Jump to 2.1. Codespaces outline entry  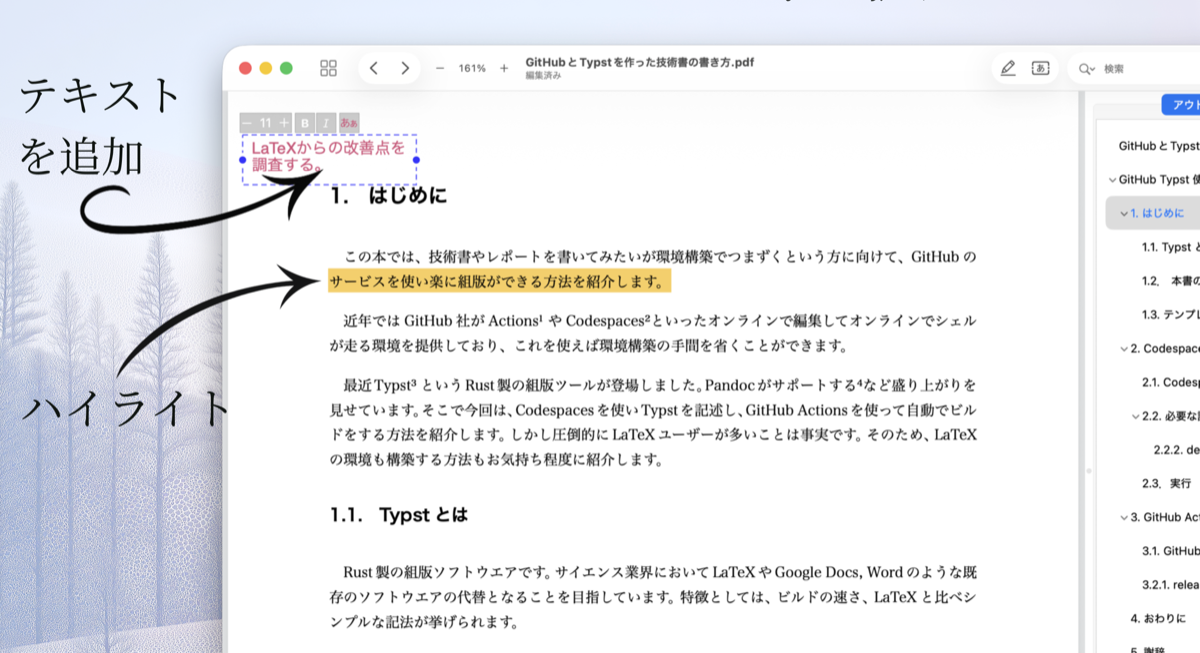pyautogui.click(x=1170, y=383)
